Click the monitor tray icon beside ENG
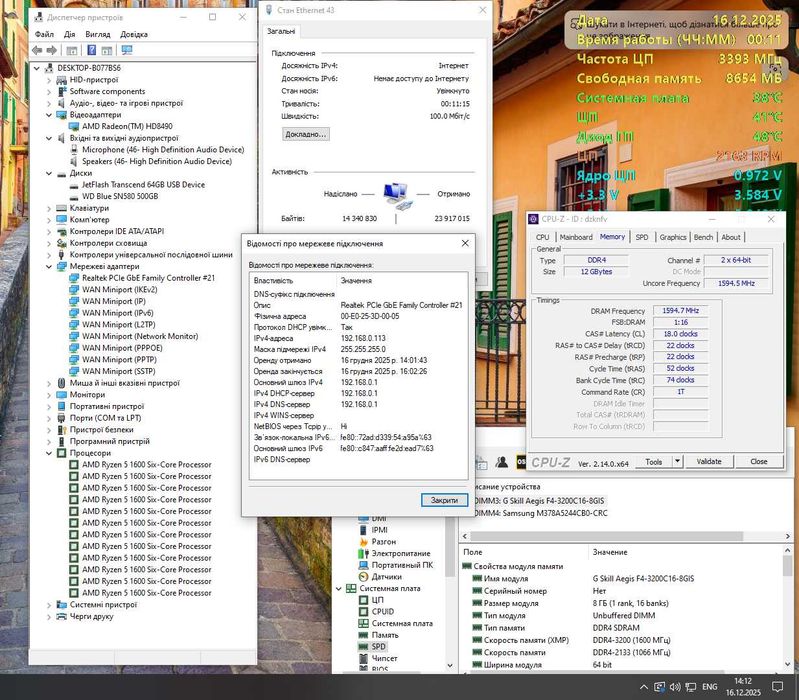The height and width of the screenshot is (700, 799). coord(691,687)
